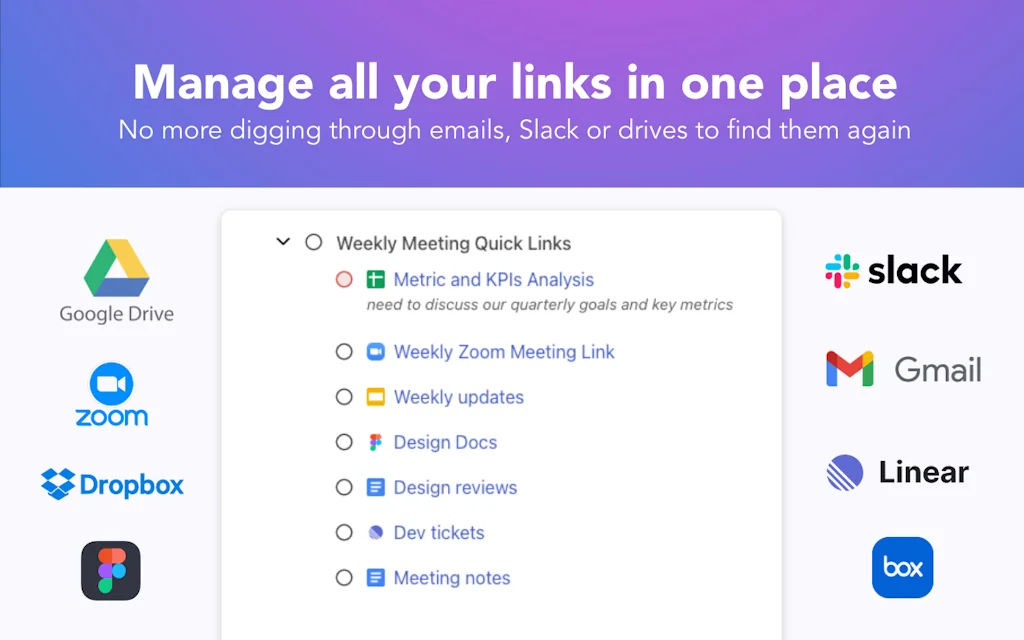This screenshot has height=640, width=1024.
Task: Mark Design Docs item as complete
Action: pos(344,442)
